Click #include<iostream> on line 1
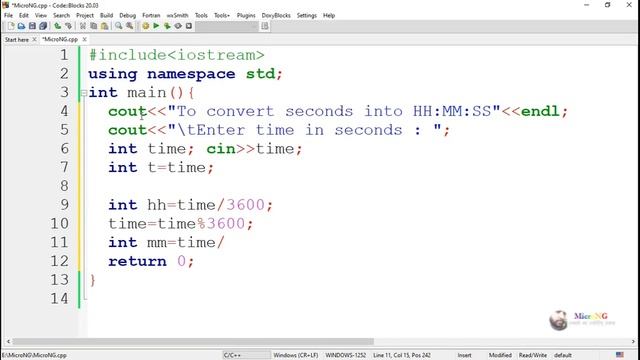 176,55
